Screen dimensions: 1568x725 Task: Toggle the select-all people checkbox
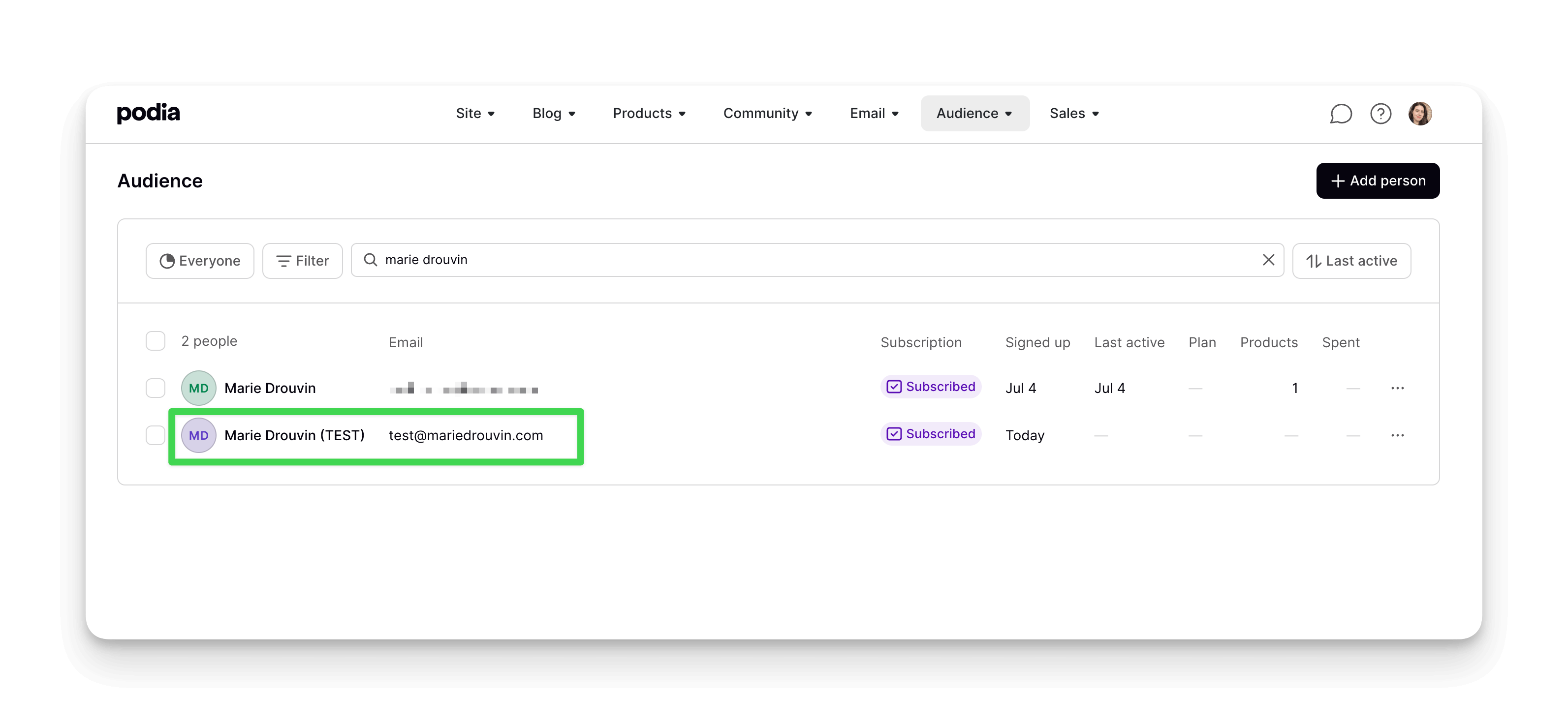click(155, 341)
